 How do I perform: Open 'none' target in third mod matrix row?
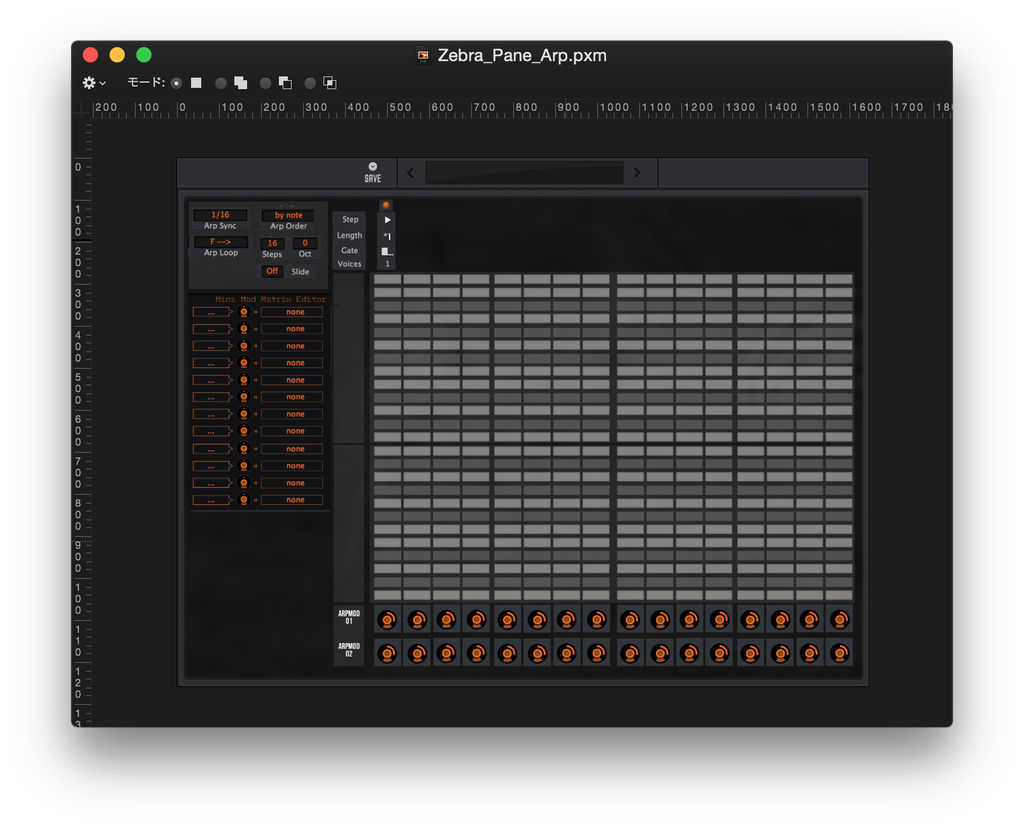pos(292,346)
